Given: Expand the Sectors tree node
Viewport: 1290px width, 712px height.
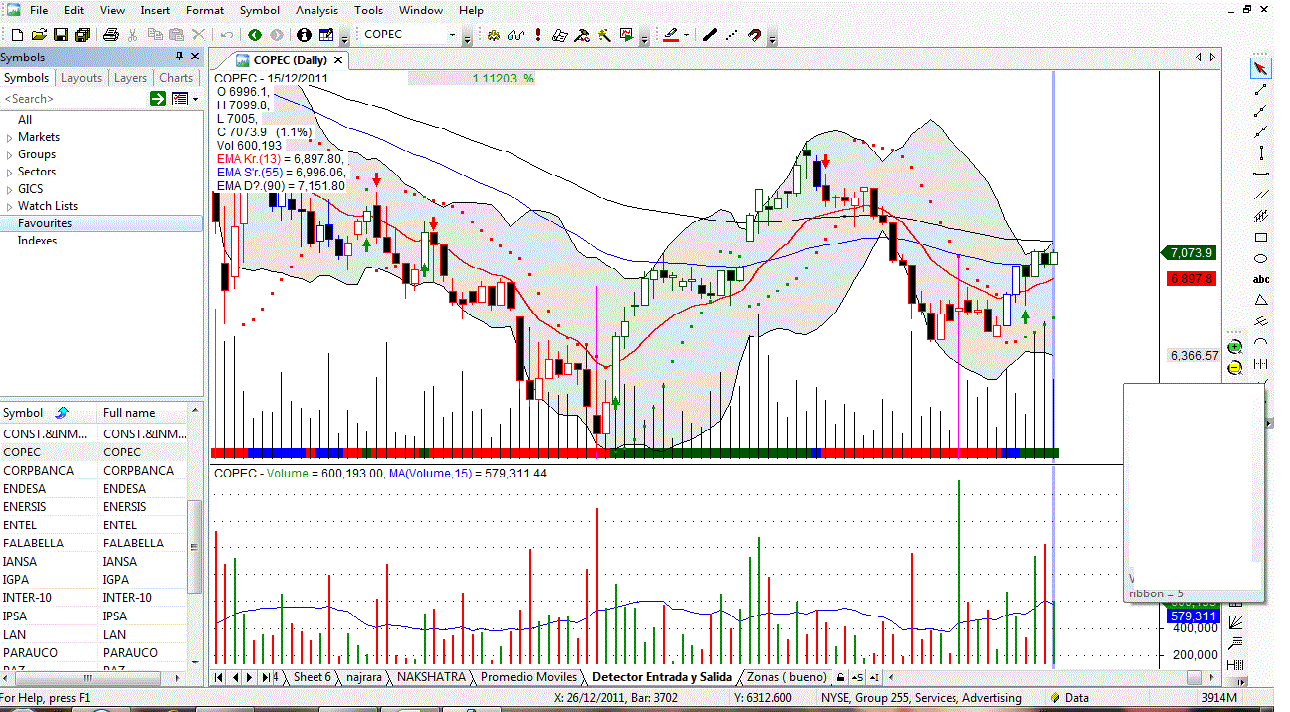Looking at the screenshot, I should pyautogui.click(x=10, y=172).
